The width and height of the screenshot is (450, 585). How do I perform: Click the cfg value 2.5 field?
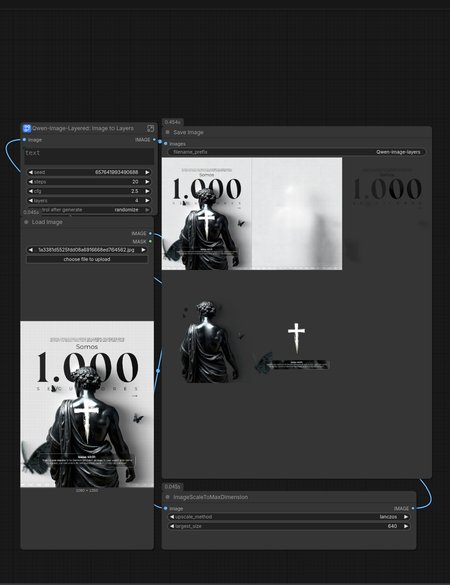tap(89, 191)
